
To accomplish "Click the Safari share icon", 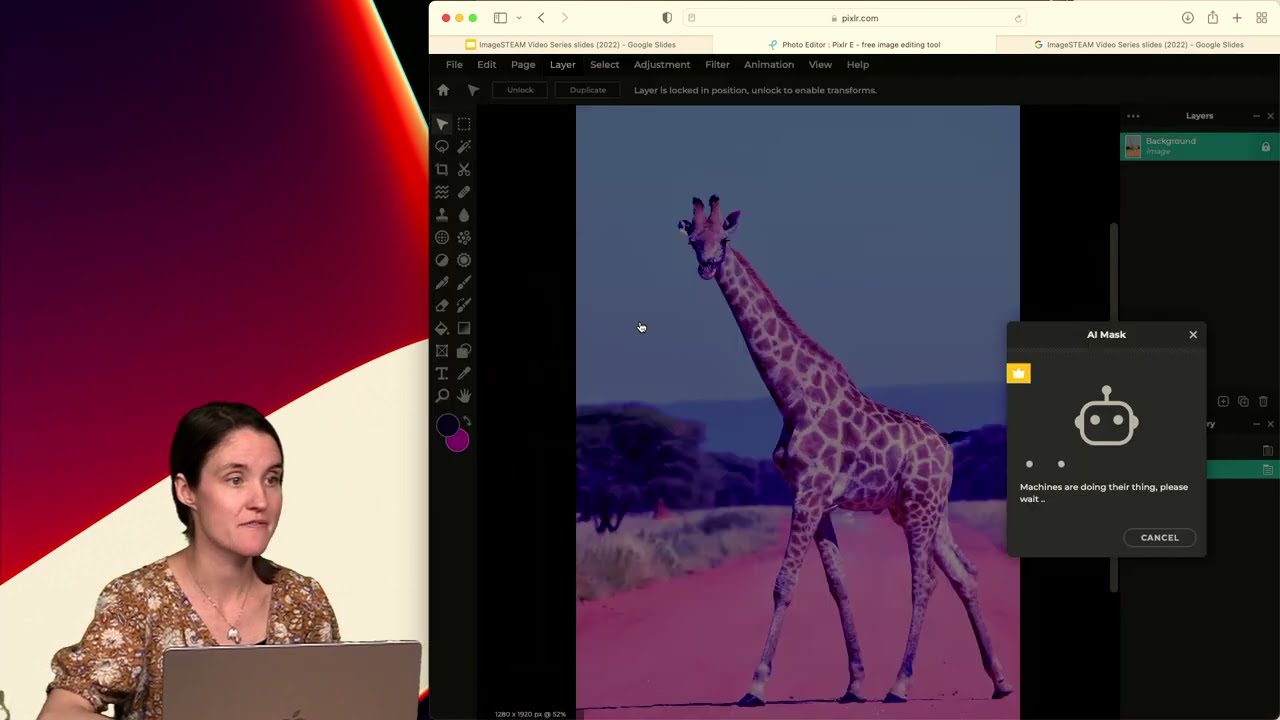I will click(x=1212, y=18).
